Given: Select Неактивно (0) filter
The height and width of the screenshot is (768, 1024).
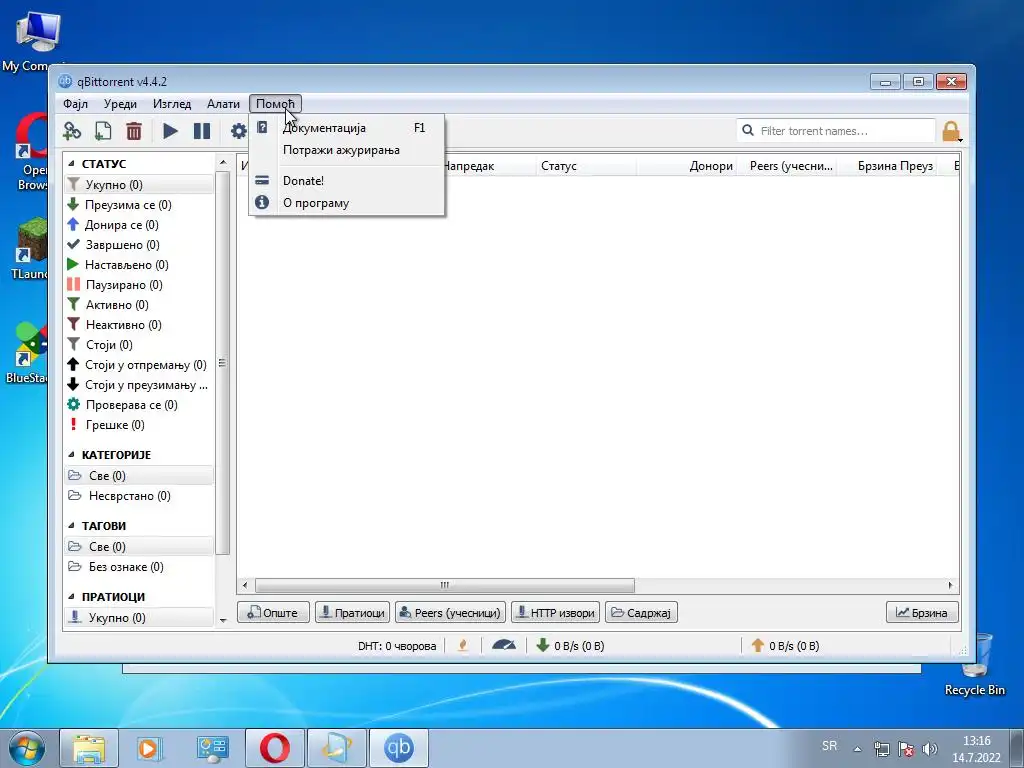Looking at the screenshot, I should tap(139, 325).
